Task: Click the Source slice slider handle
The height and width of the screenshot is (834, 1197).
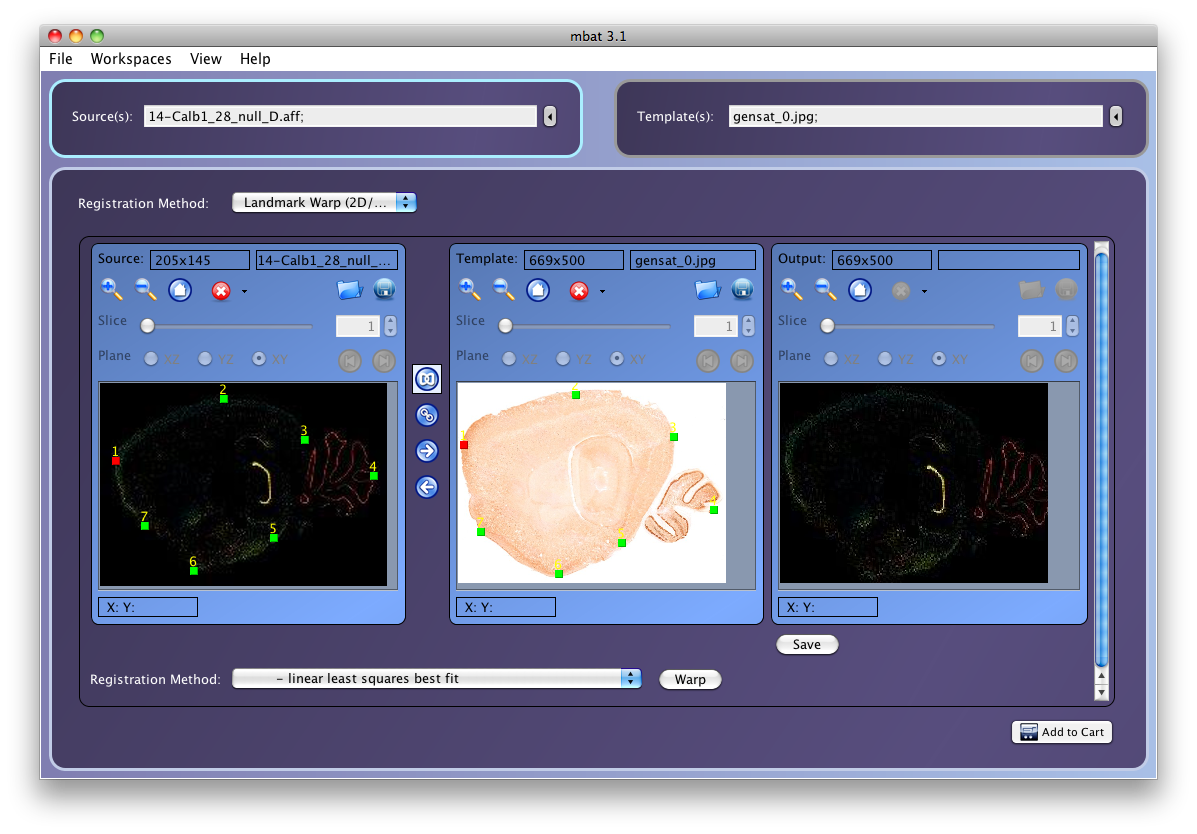Action: pyautogui.click(x=148, y=326)
